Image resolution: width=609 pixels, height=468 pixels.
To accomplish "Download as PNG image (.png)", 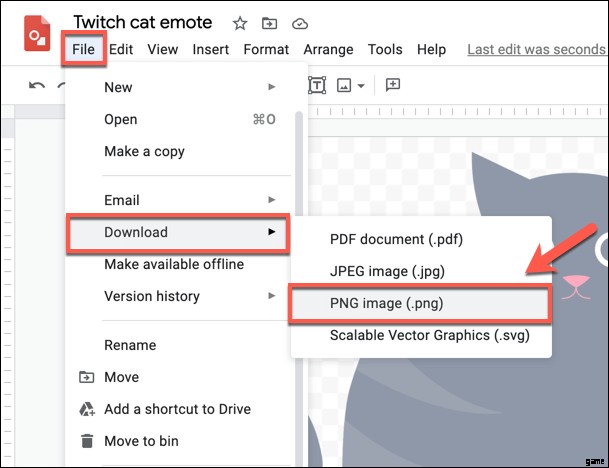I will coord(419,303).
